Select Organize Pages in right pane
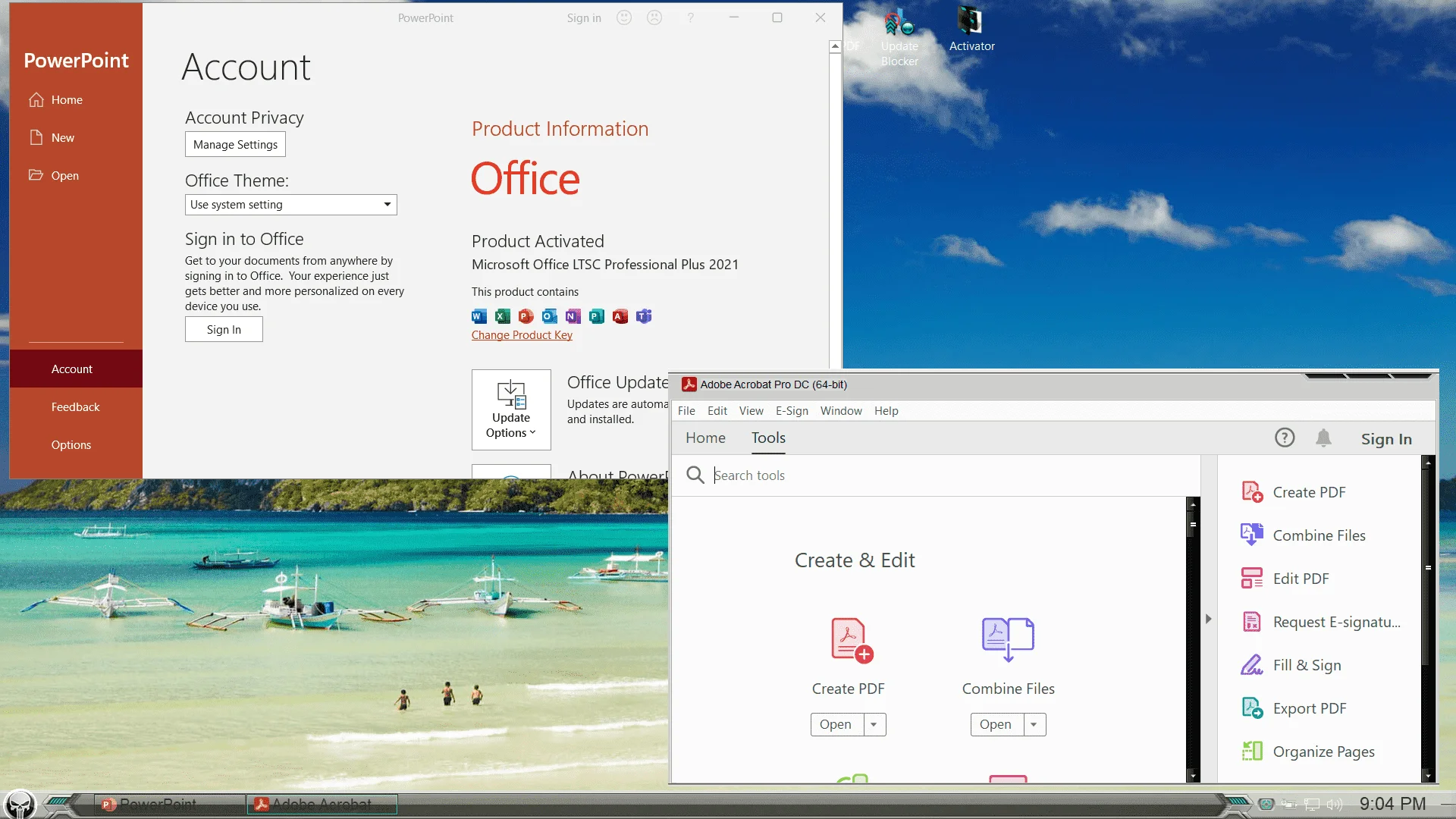Image resolution: width=1456 pixels, height=819 pixels. [x=1308, y=752]
